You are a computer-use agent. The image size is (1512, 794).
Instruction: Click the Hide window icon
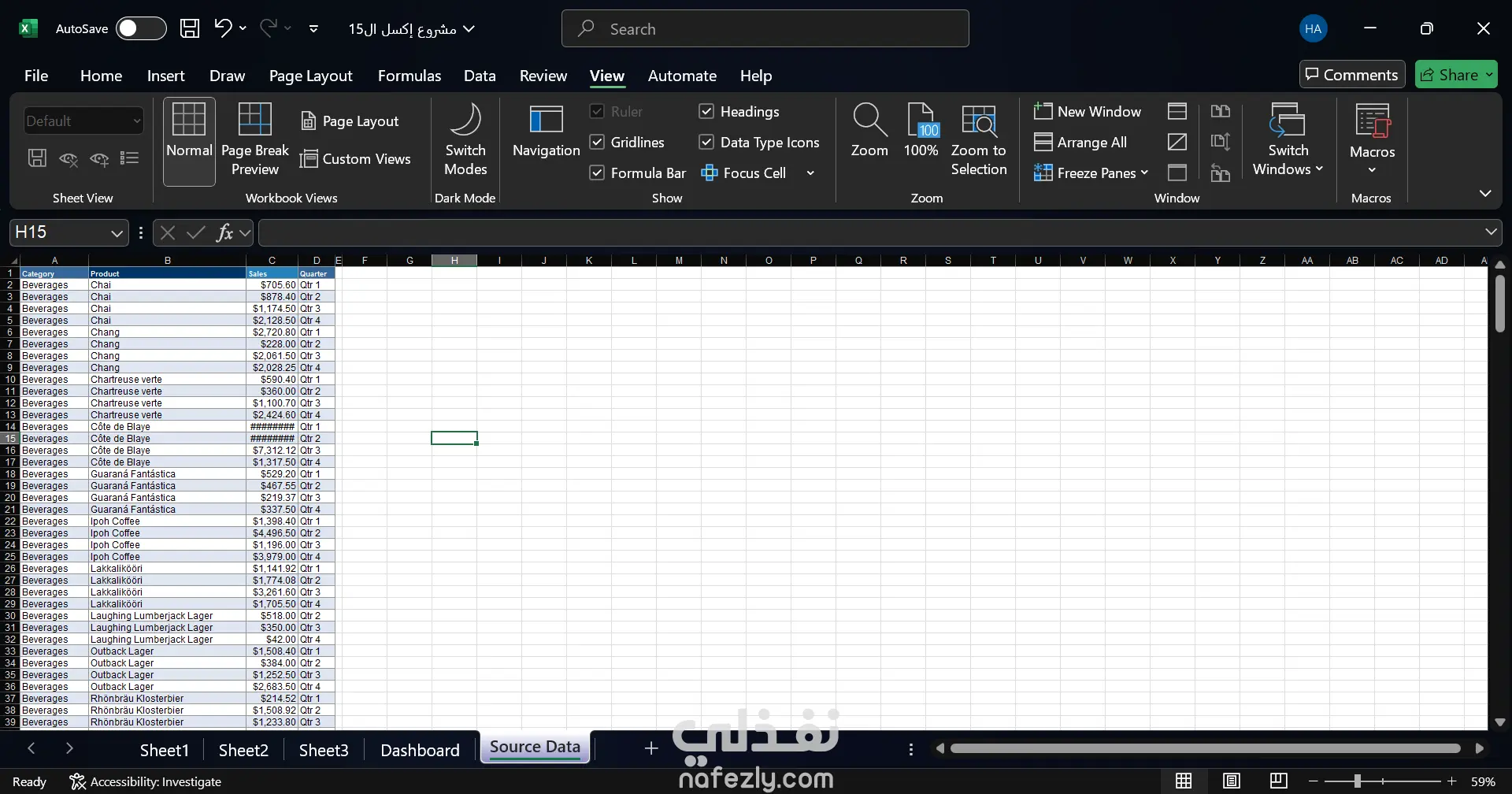[1177, 143]
